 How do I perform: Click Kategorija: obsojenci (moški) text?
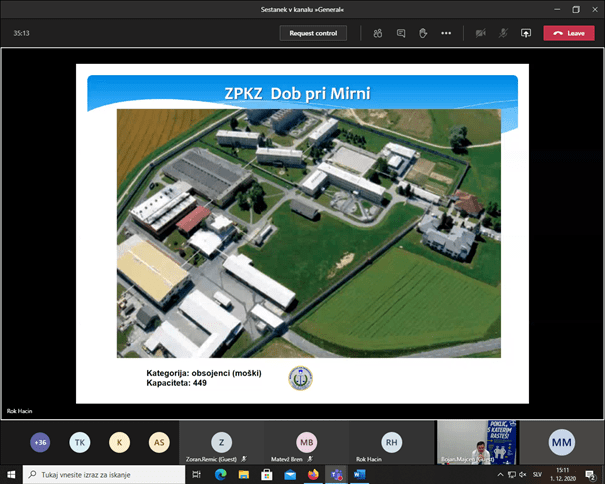click(204, 373)
